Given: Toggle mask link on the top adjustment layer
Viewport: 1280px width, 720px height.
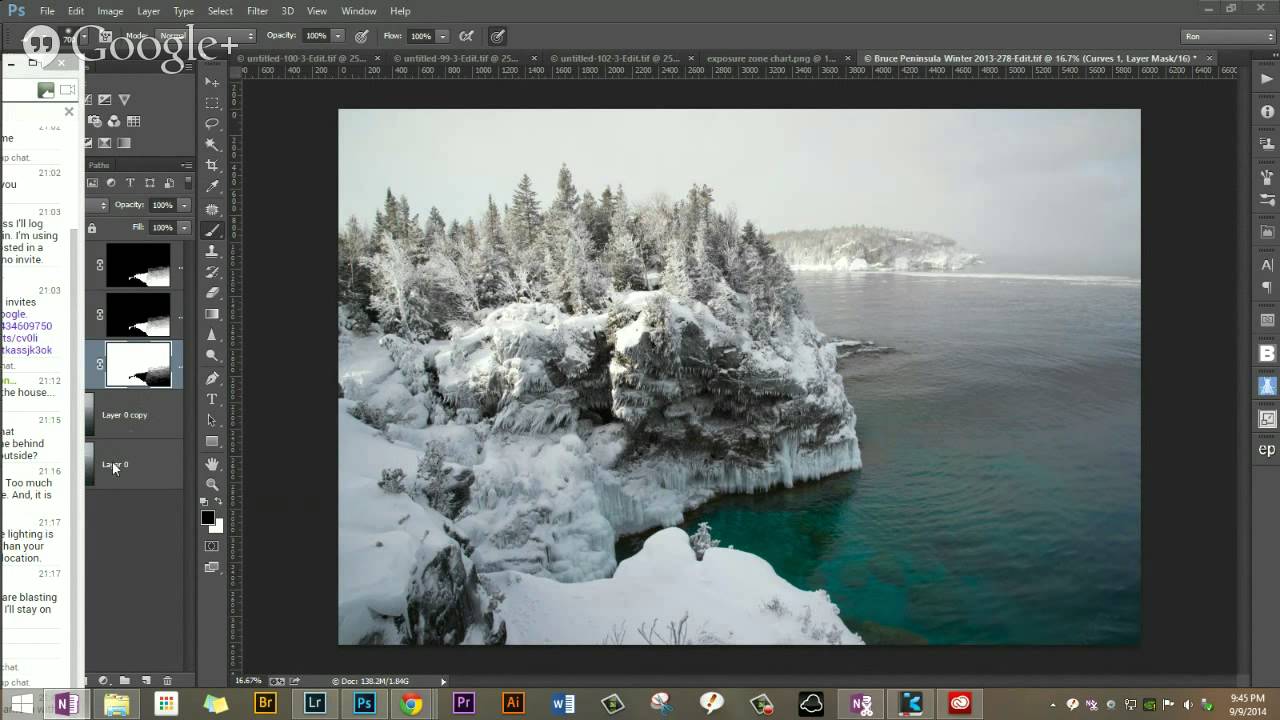Looking at the screenshot, I should 99,265.
